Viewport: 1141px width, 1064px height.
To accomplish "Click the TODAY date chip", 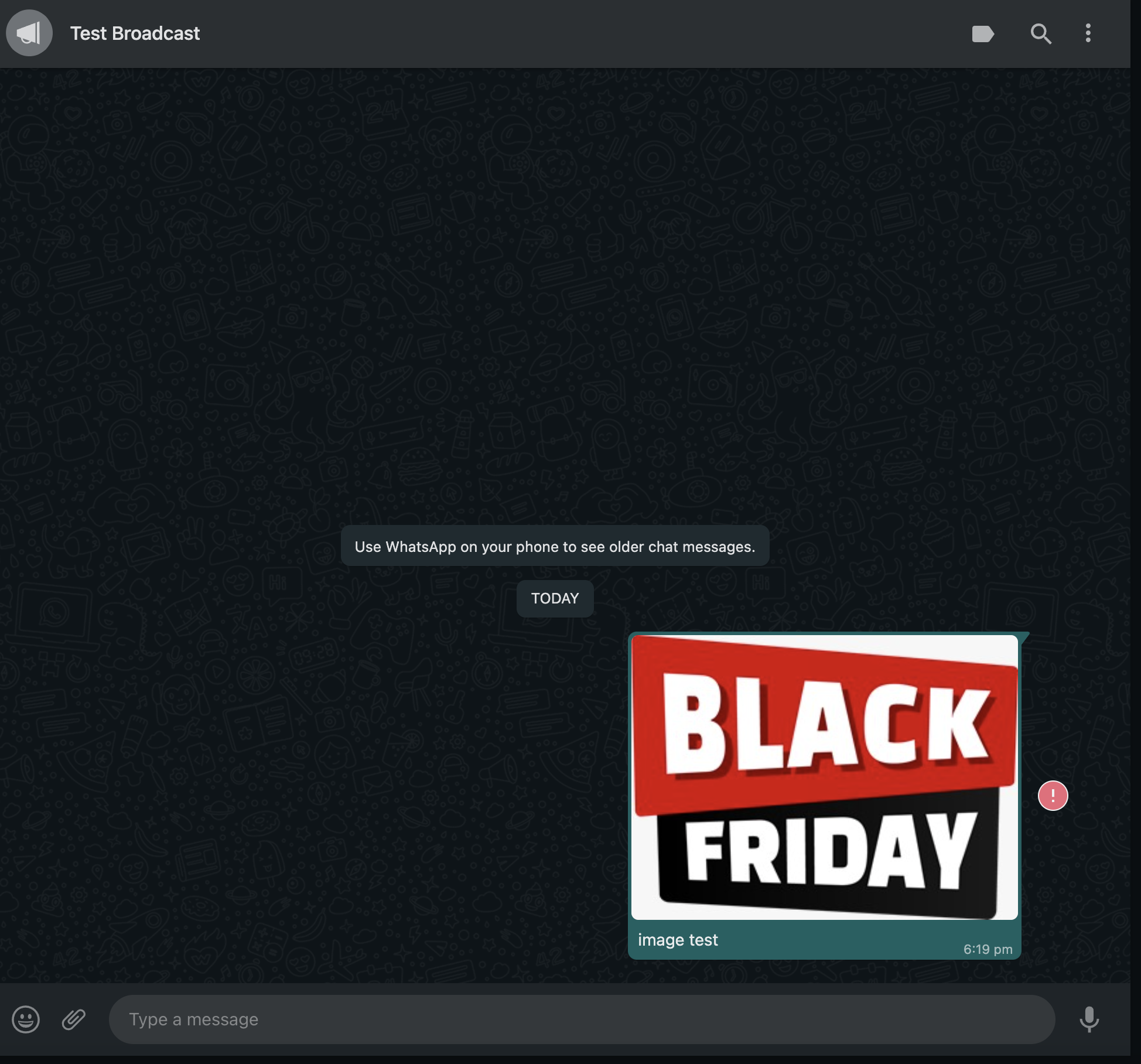I will click(555, 598).
